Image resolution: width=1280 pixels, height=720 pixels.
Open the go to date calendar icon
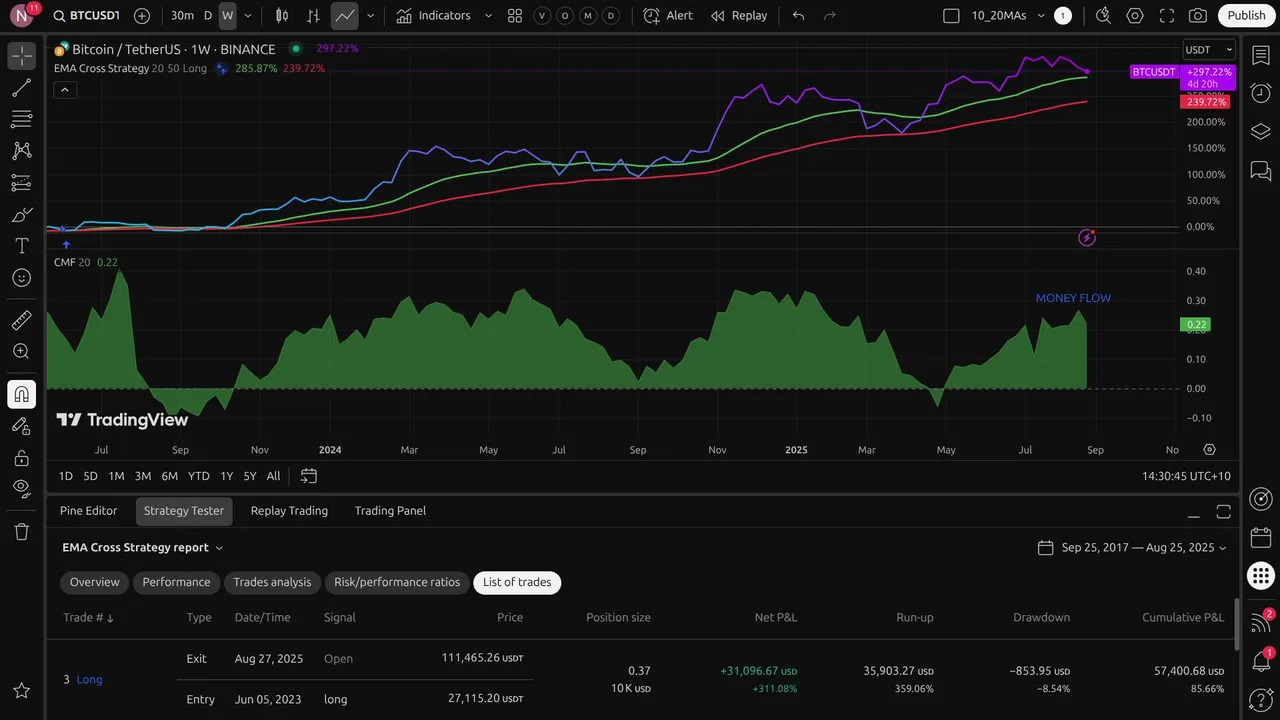pos(309,476)
